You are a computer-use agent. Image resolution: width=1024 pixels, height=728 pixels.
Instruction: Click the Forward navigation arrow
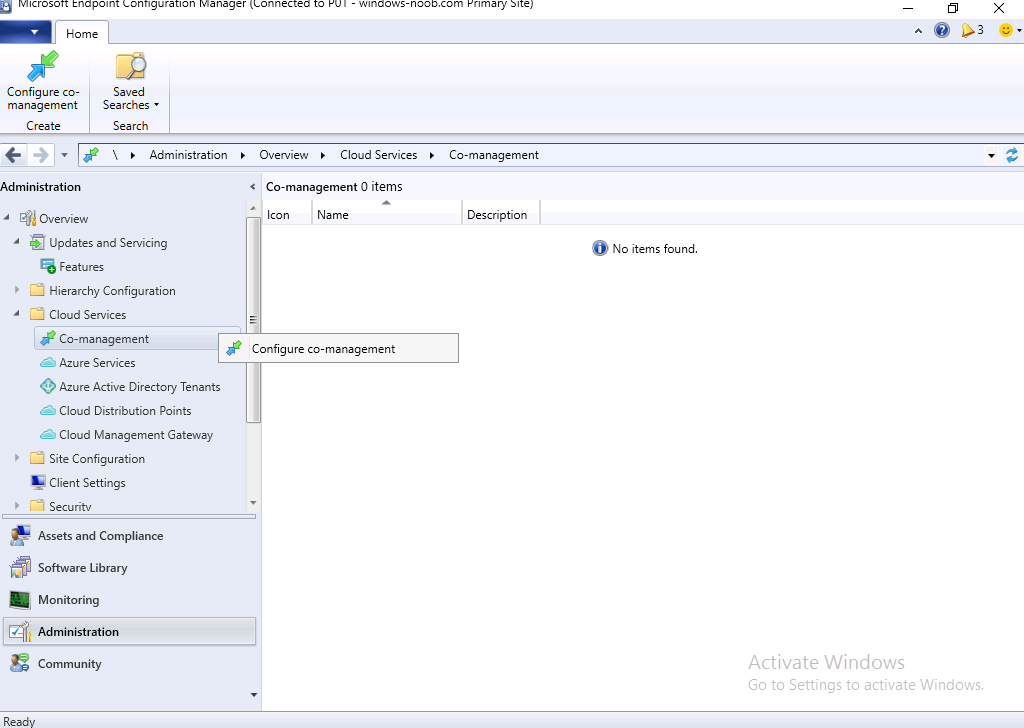[x=40, y=155]
